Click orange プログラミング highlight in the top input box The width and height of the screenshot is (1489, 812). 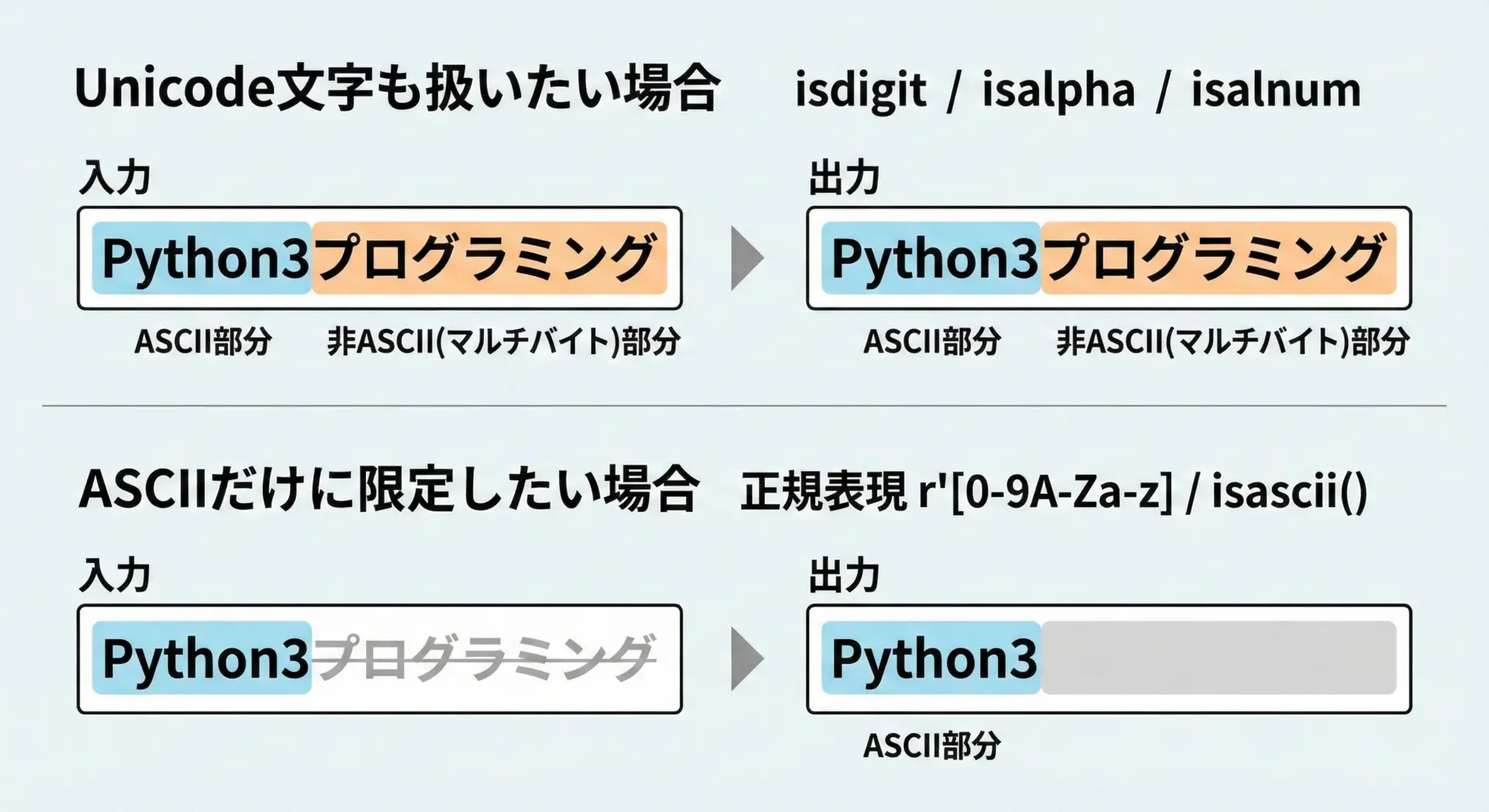tap(489, 258)
